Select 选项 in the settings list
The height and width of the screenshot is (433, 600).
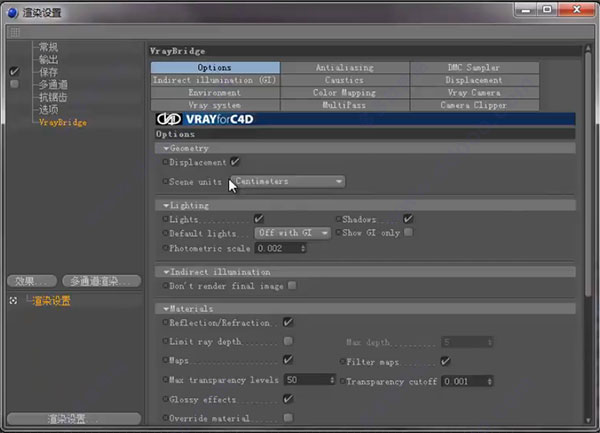[49, 110]
